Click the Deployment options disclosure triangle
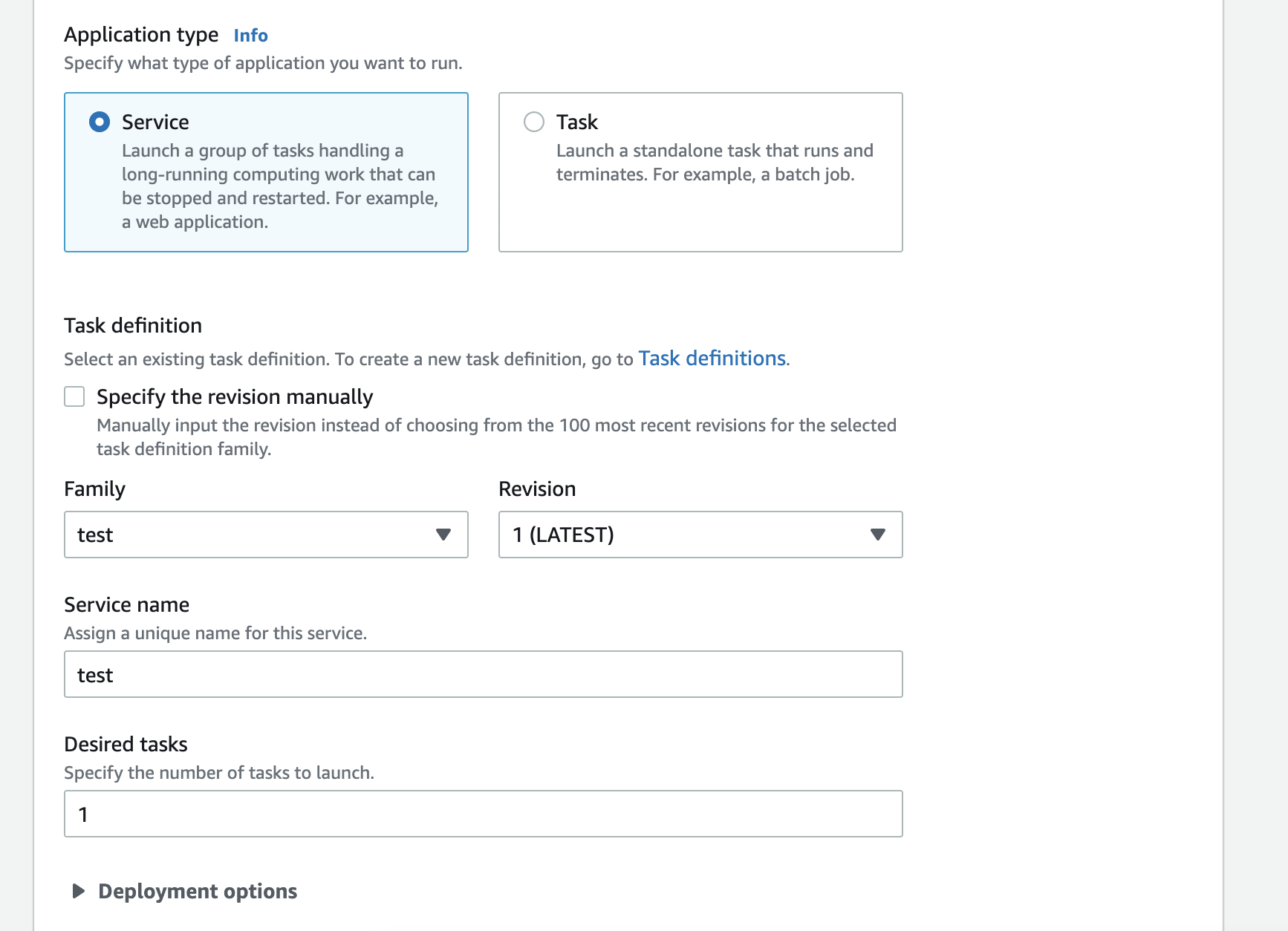1288x931 pixels. click(x=78, y=891)
